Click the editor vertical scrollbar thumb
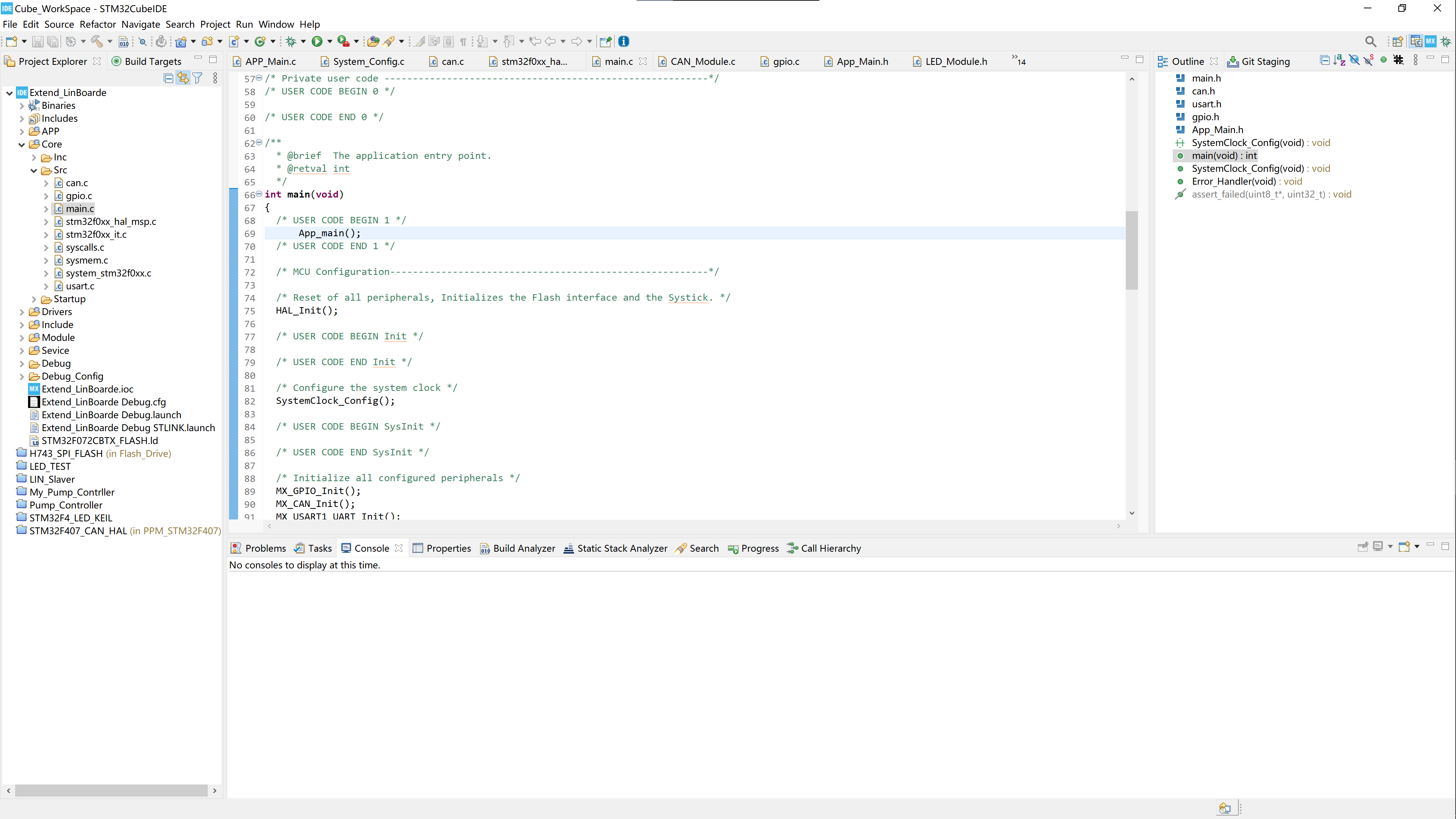This screenshot has height=819, width=1456. point(1131,250)
